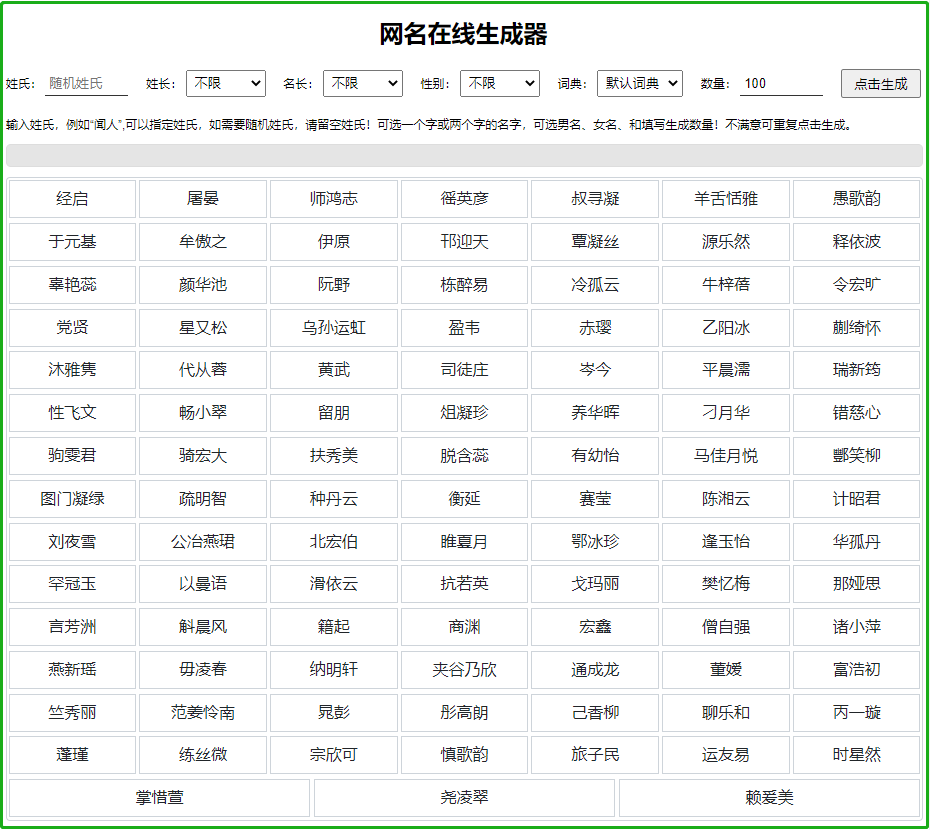The width and height of the screenshot is (930, 830).
Task: Select the name 颜华池
Action: (x=203, y=285)
